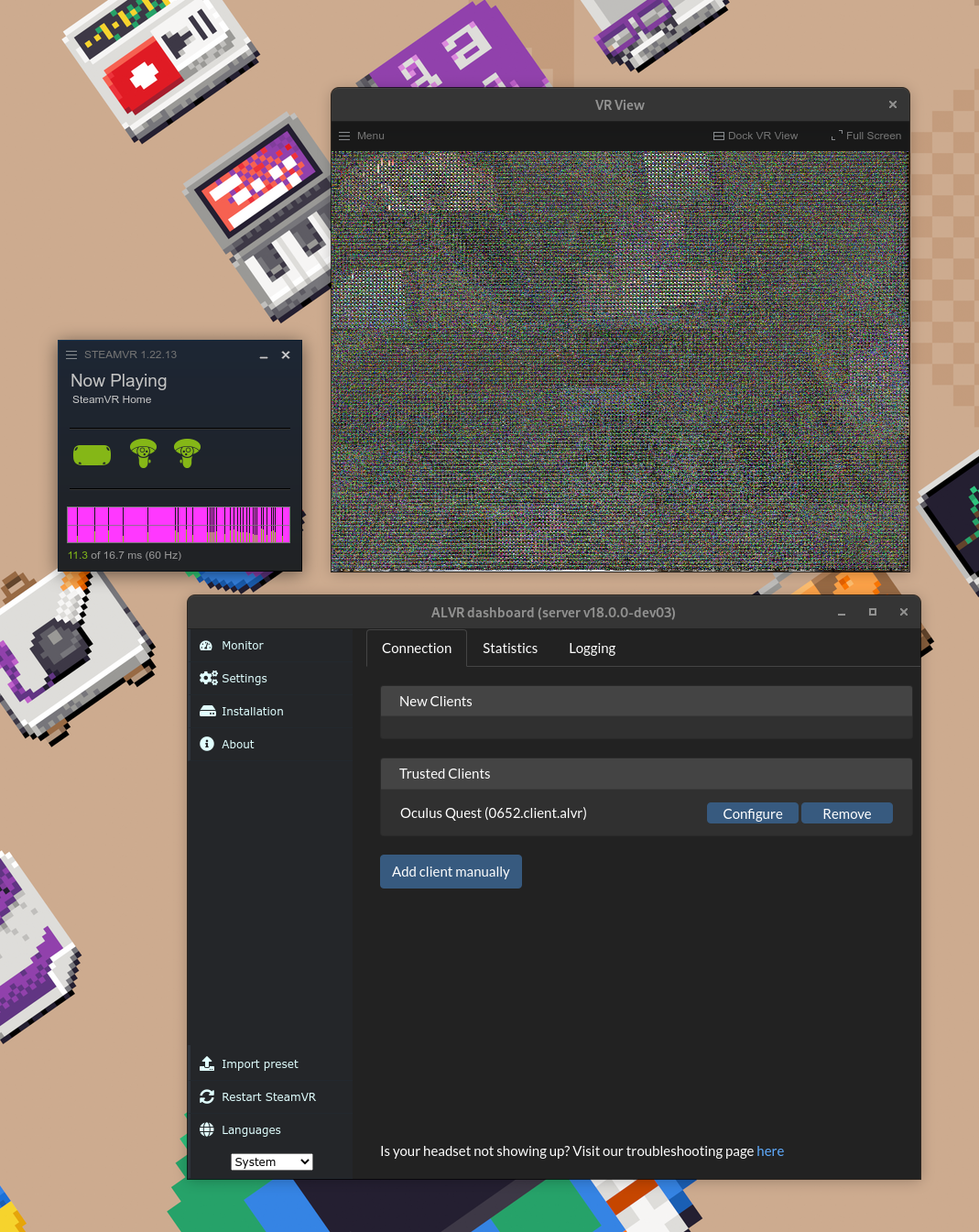This screenshot has width=979, height=1232.
Task: Open the About page via the info icon
Action: (207, 744)
